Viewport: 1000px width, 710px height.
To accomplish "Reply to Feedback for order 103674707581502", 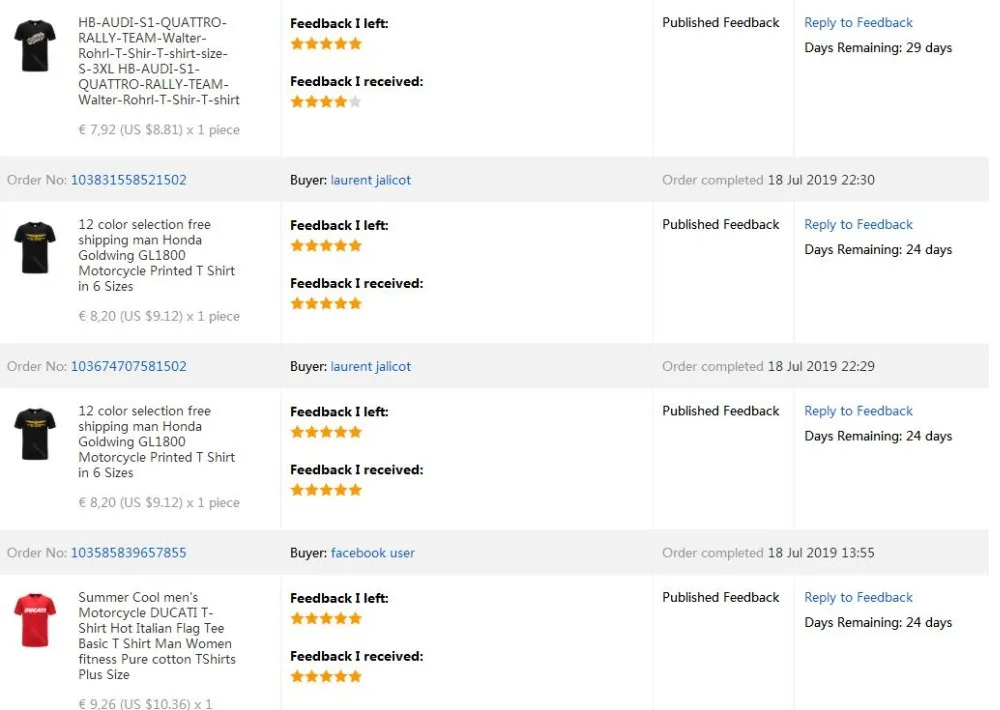I will (858, 410).
